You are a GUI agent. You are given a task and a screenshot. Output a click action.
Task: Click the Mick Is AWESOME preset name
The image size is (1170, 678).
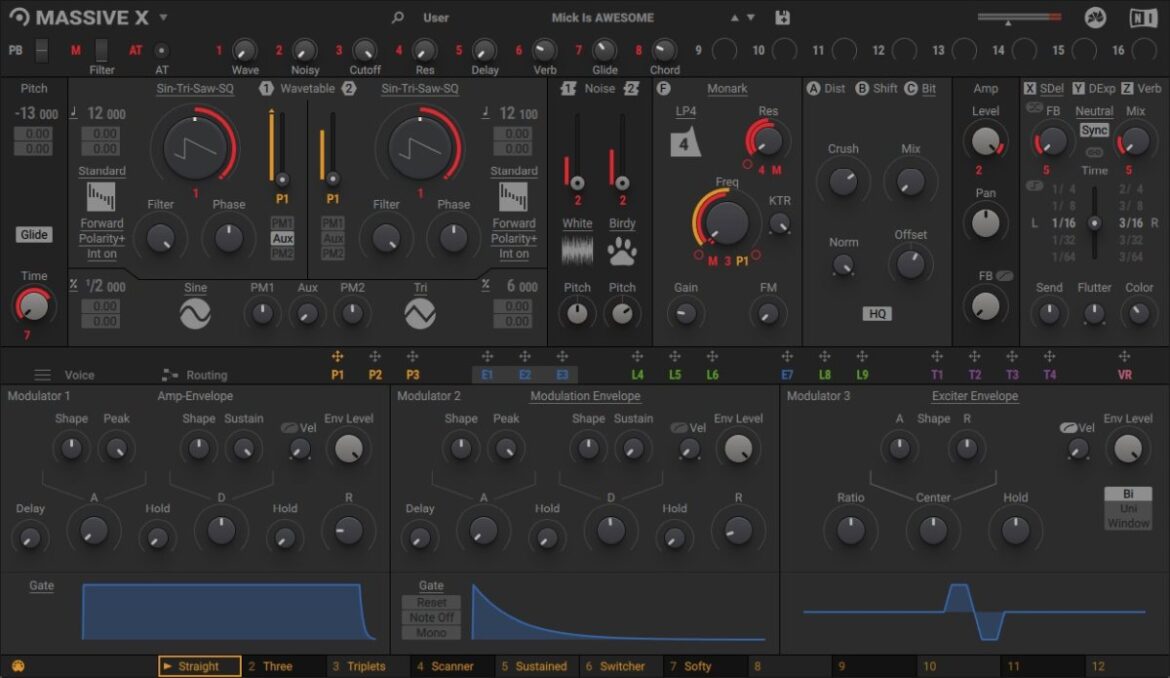(x=602, y=18)
